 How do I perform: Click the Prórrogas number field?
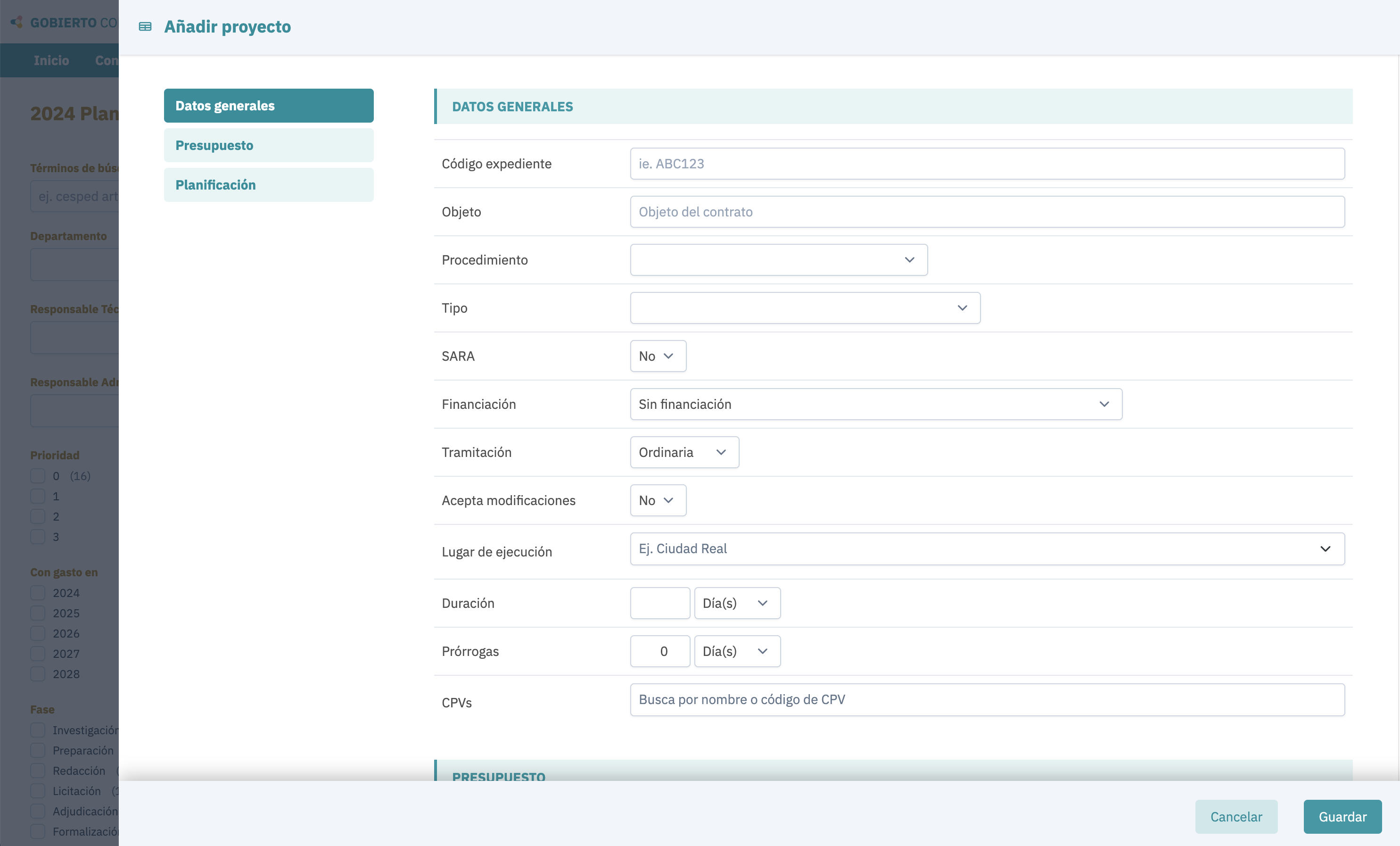[659, 652]
